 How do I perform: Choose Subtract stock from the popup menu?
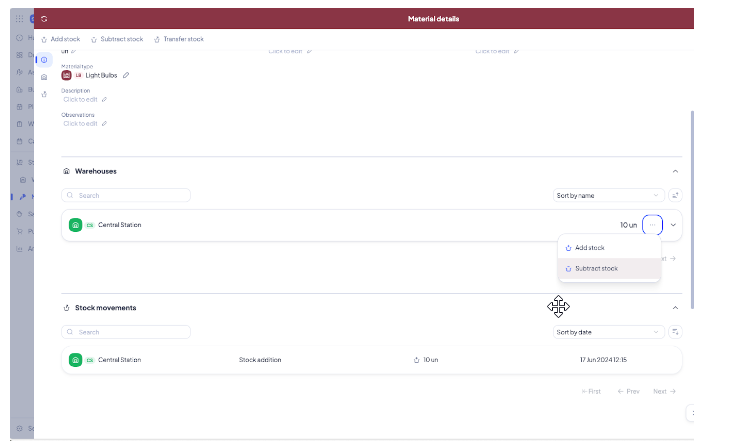click(x=609, y=269)
